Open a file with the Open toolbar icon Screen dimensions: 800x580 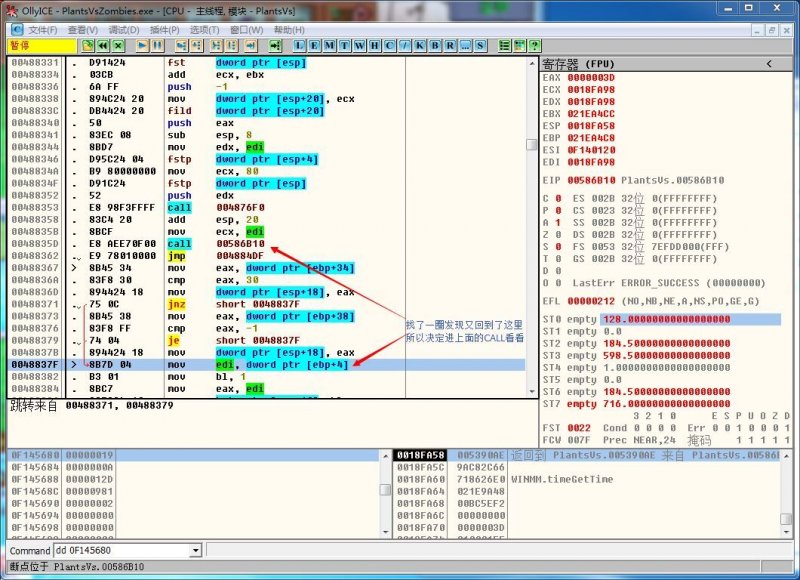pos(88,46)
